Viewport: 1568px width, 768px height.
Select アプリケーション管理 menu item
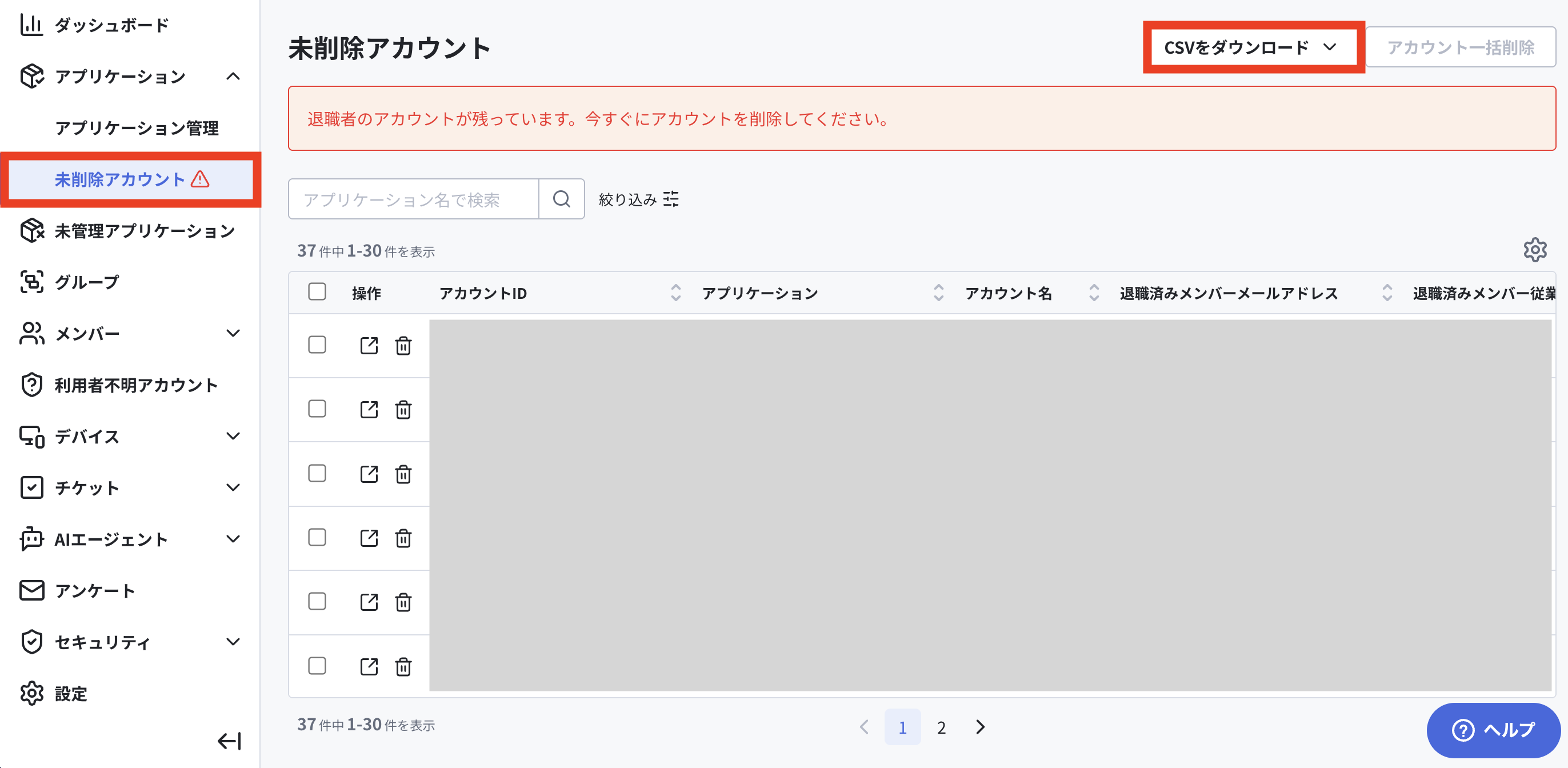pyautogui.click(x=137, y=128)
